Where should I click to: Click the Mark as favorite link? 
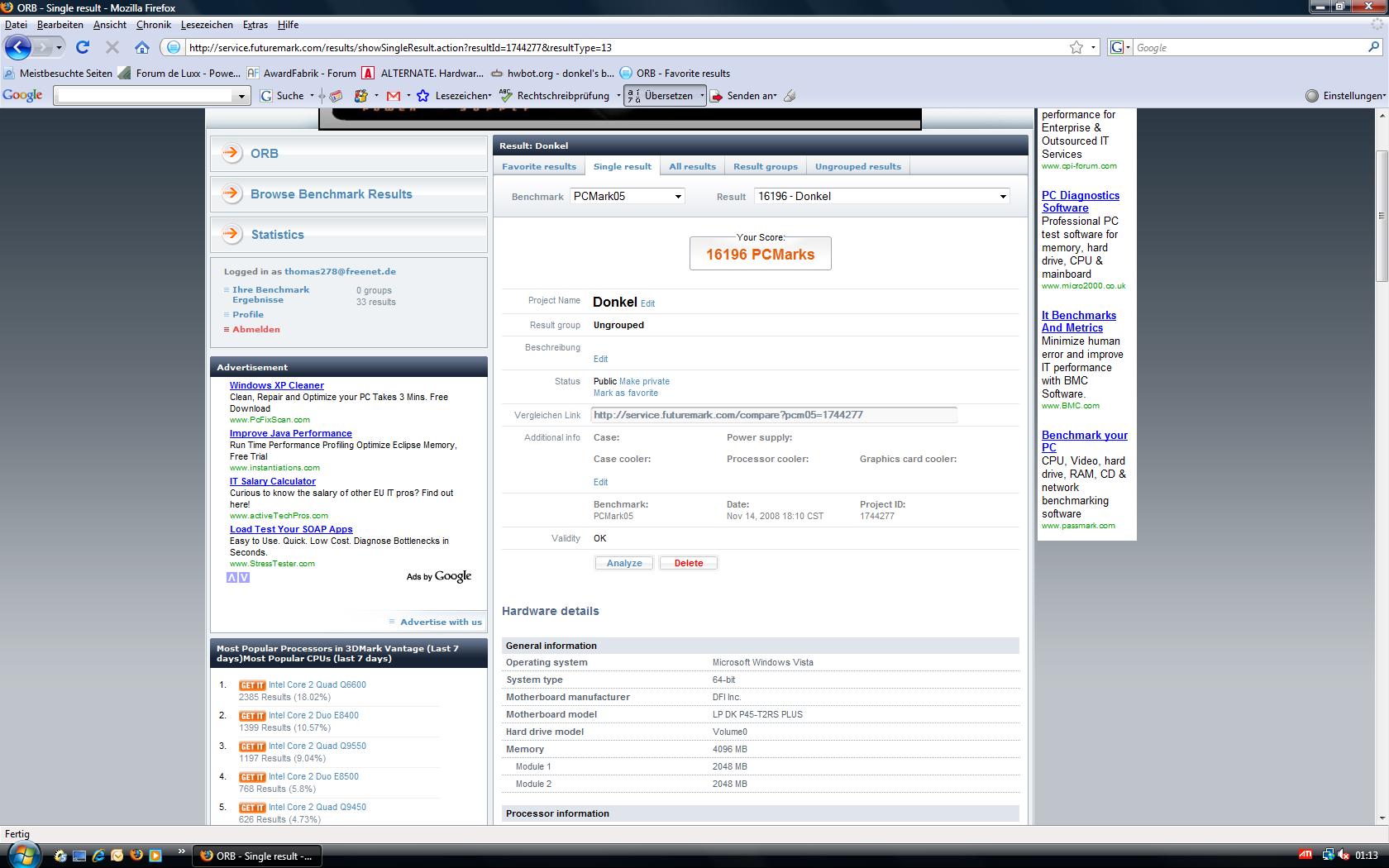coord(626,393)
